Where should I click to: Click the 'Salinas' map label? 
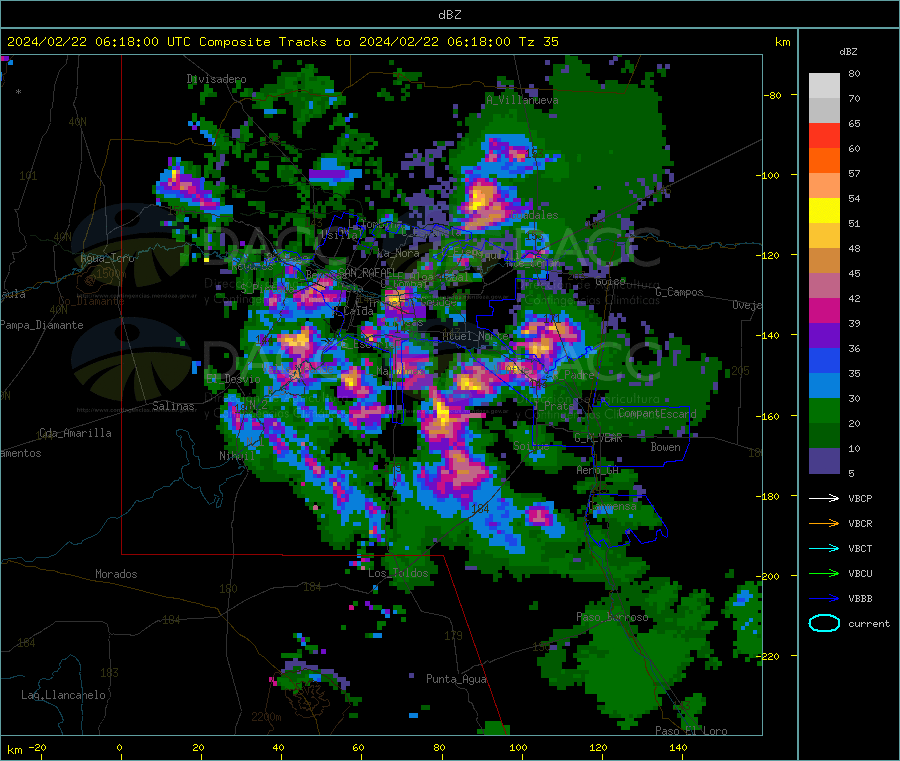pos(173,406)
